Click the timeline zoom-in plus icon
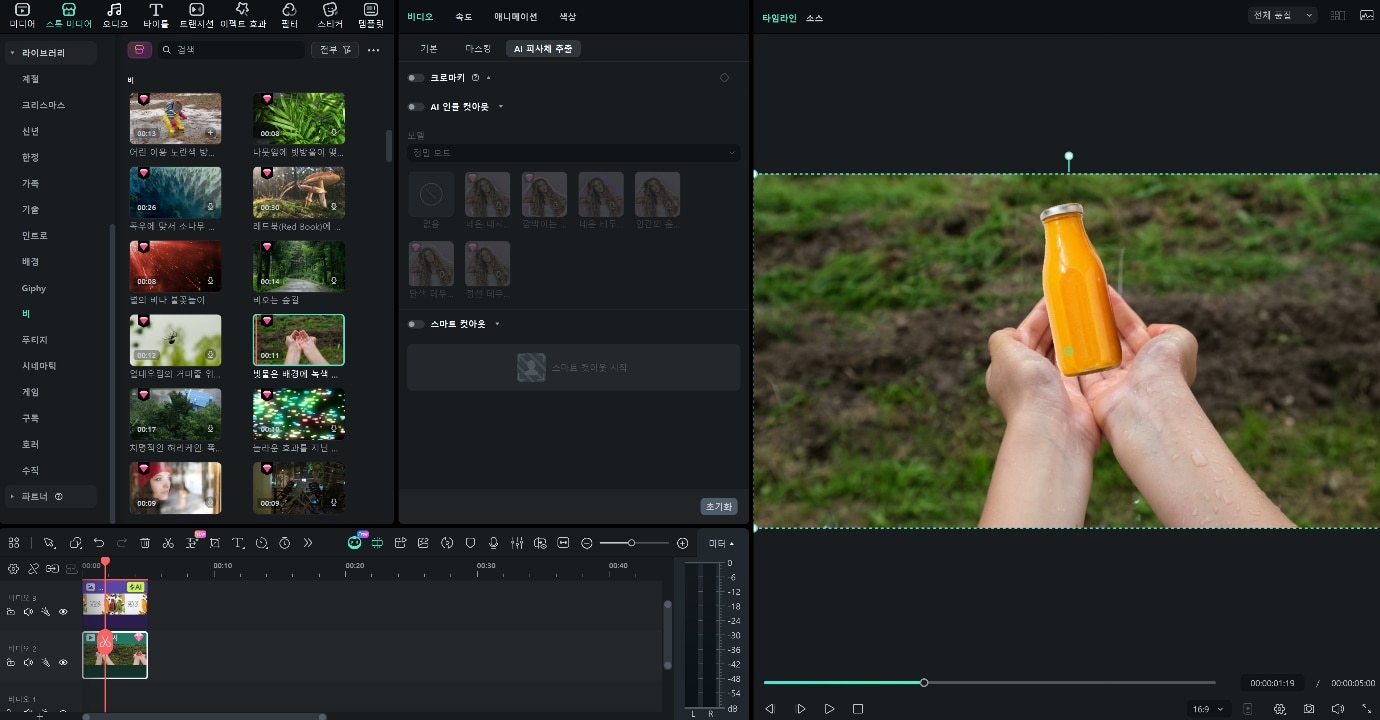Screen dimensions: 1380x720 coord(682,543)
